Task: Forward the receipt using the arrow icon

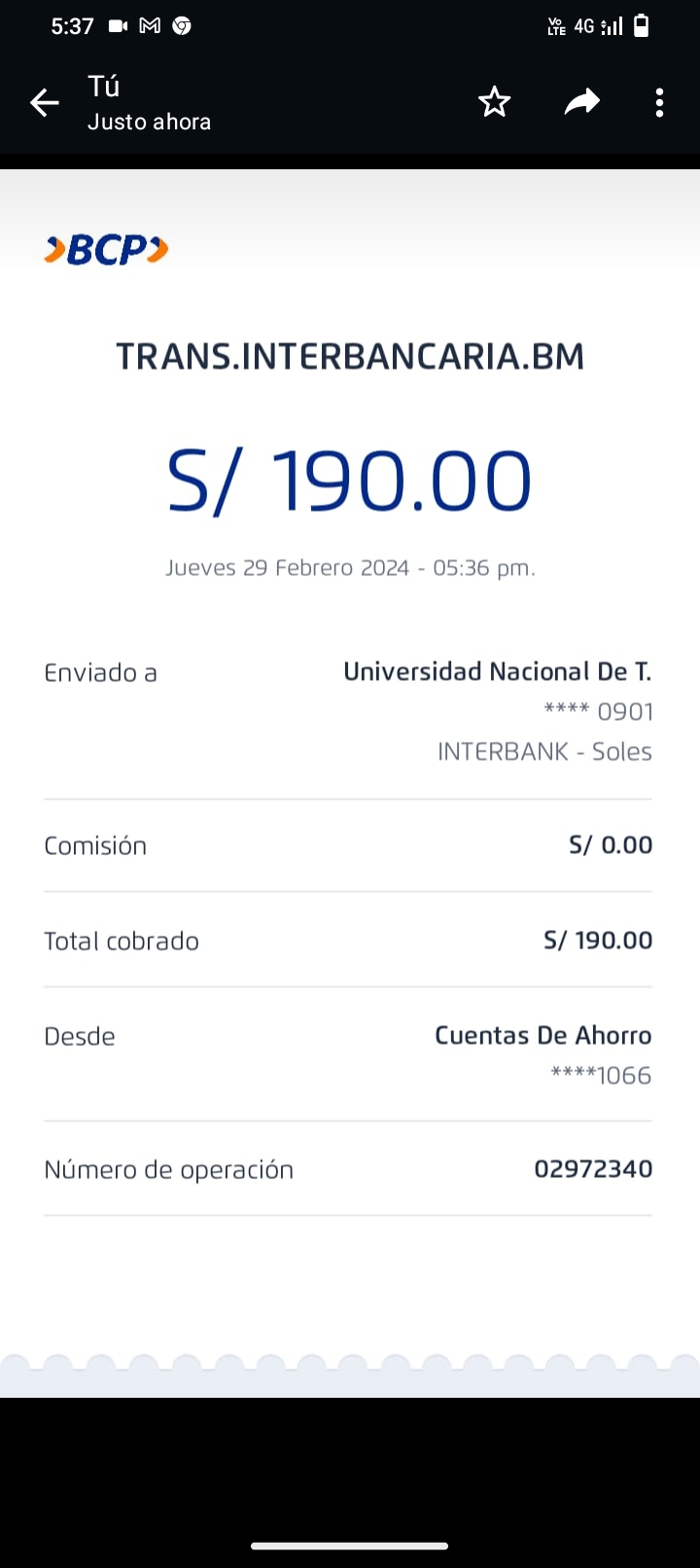Action: [x=581, y=102]
